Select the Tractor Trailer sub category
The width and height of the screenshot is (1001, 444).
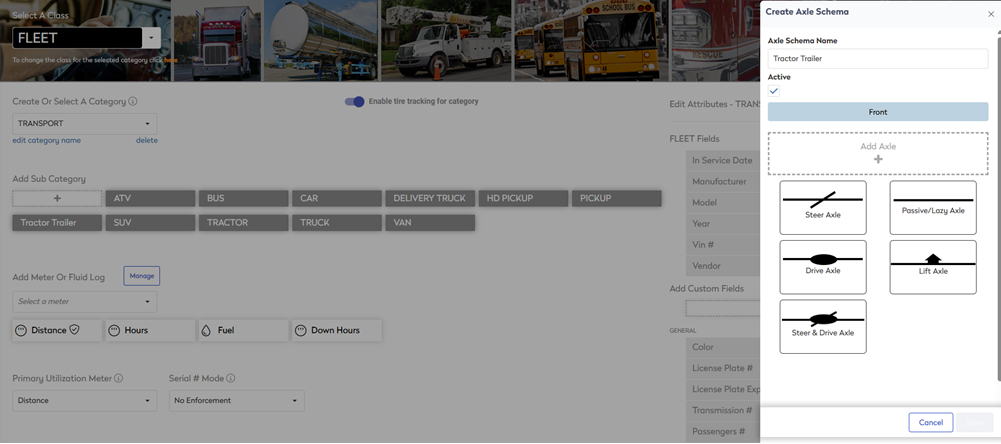(x=57, y=222)
